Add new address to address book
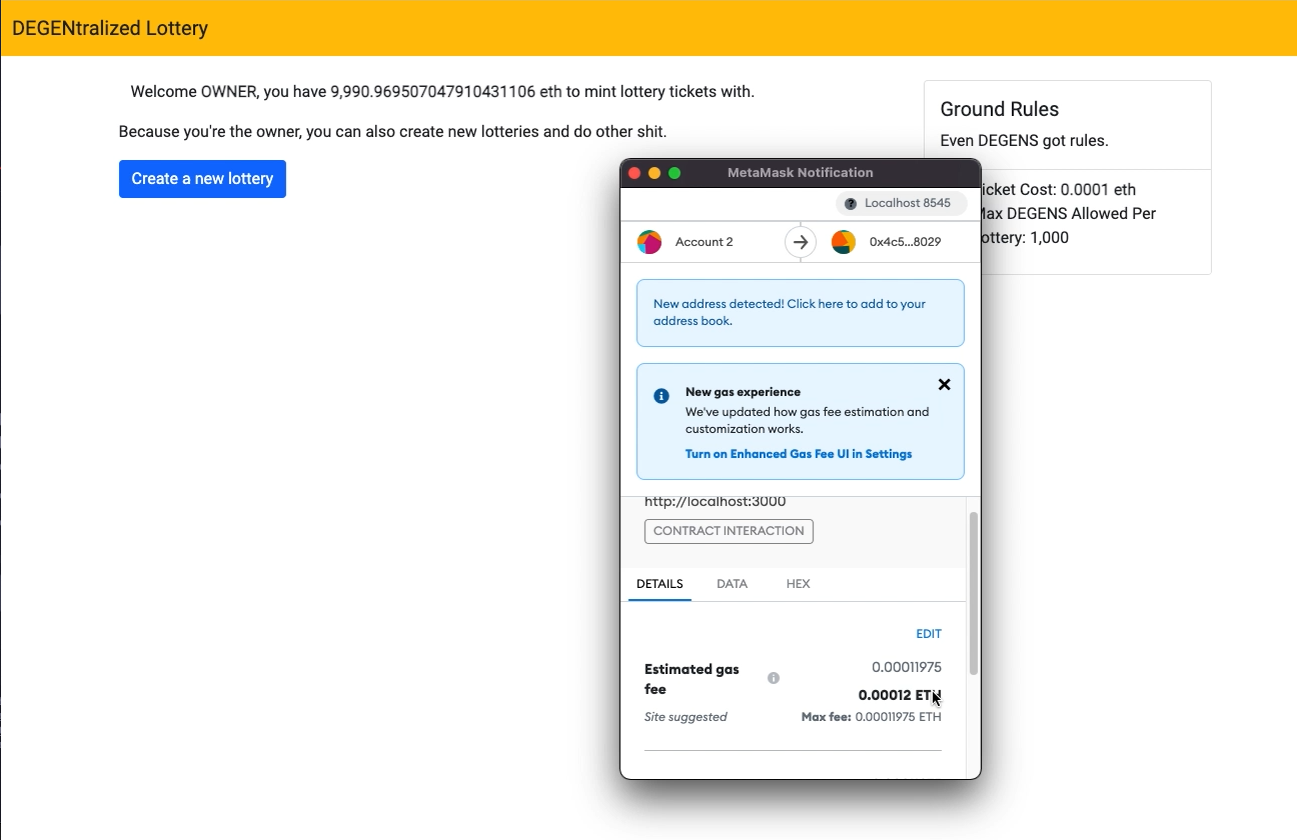This screenshot has height=840, width=1297. tap(800, 313)
